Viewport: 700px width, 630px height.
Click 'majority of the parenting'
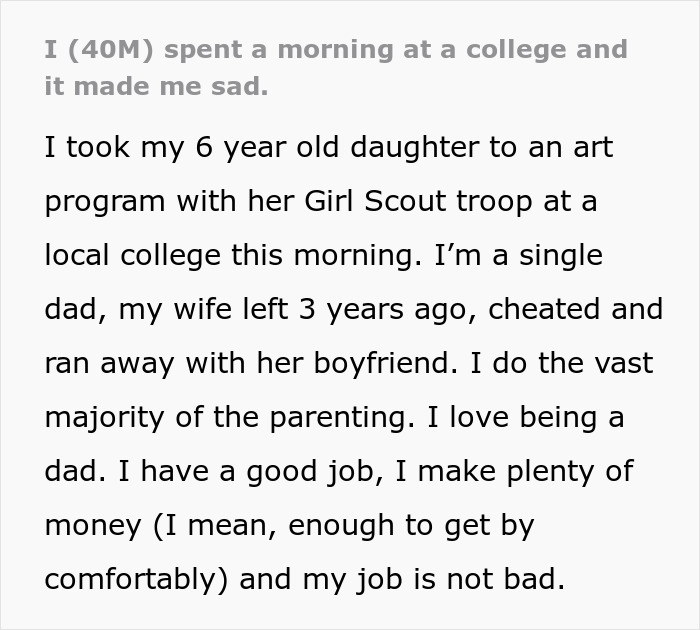(218, 418)
